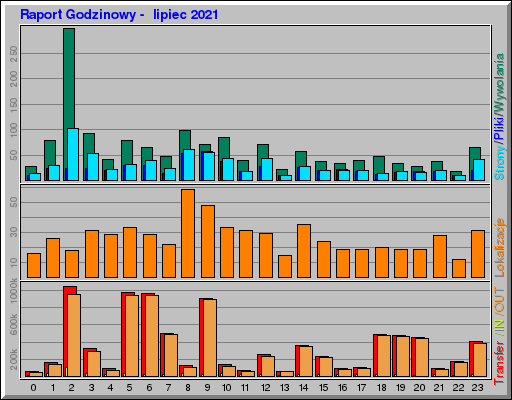512x400 pixels.
Task: Click hour label 7 on x-axis
Action: [168, 388]
